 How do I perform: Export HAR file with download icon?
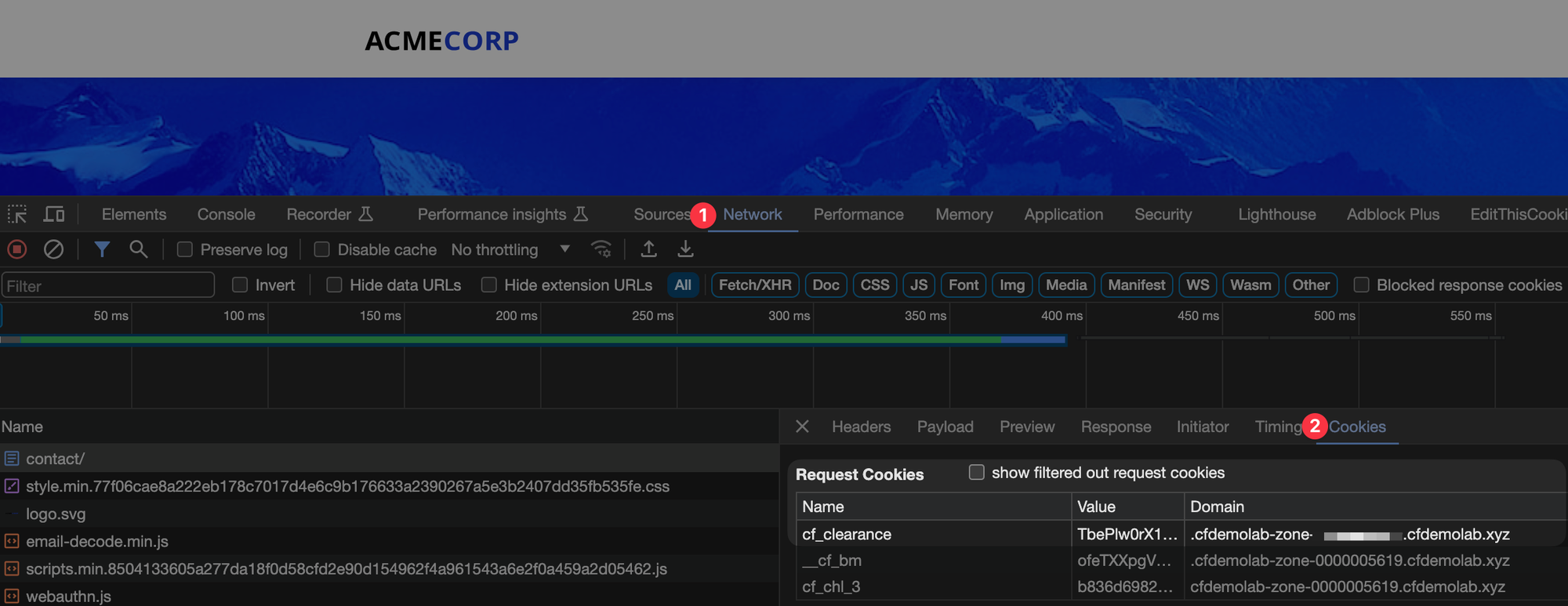685,249
